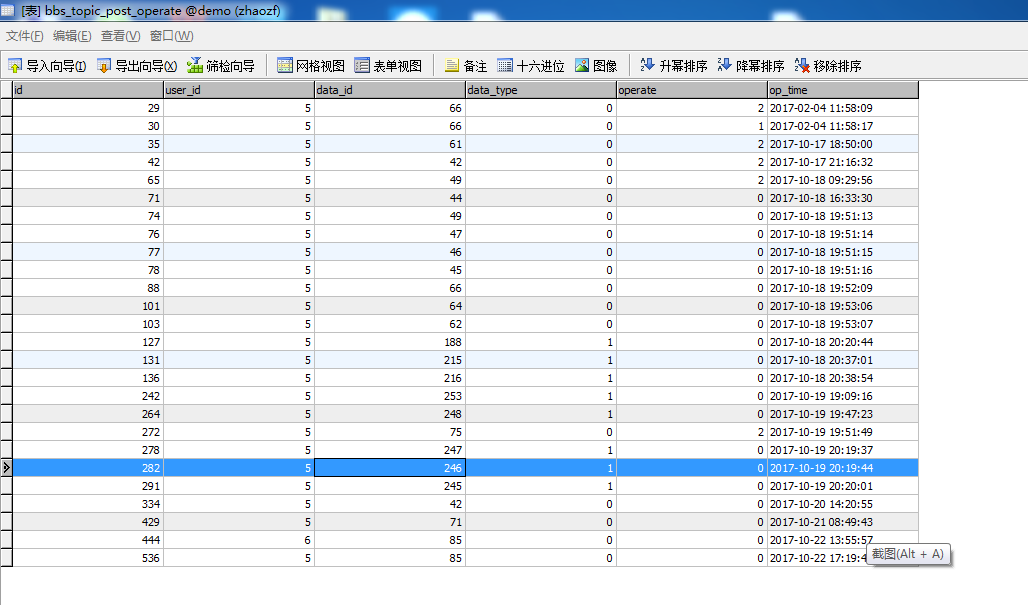Click the user_id column header

point(238,90)
